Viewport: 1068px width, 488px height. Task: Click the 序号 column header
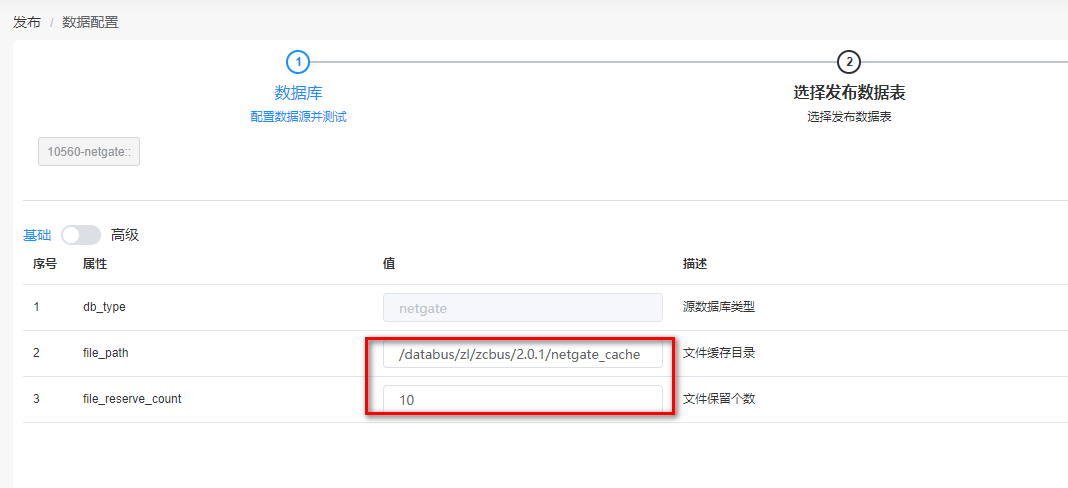44,263
